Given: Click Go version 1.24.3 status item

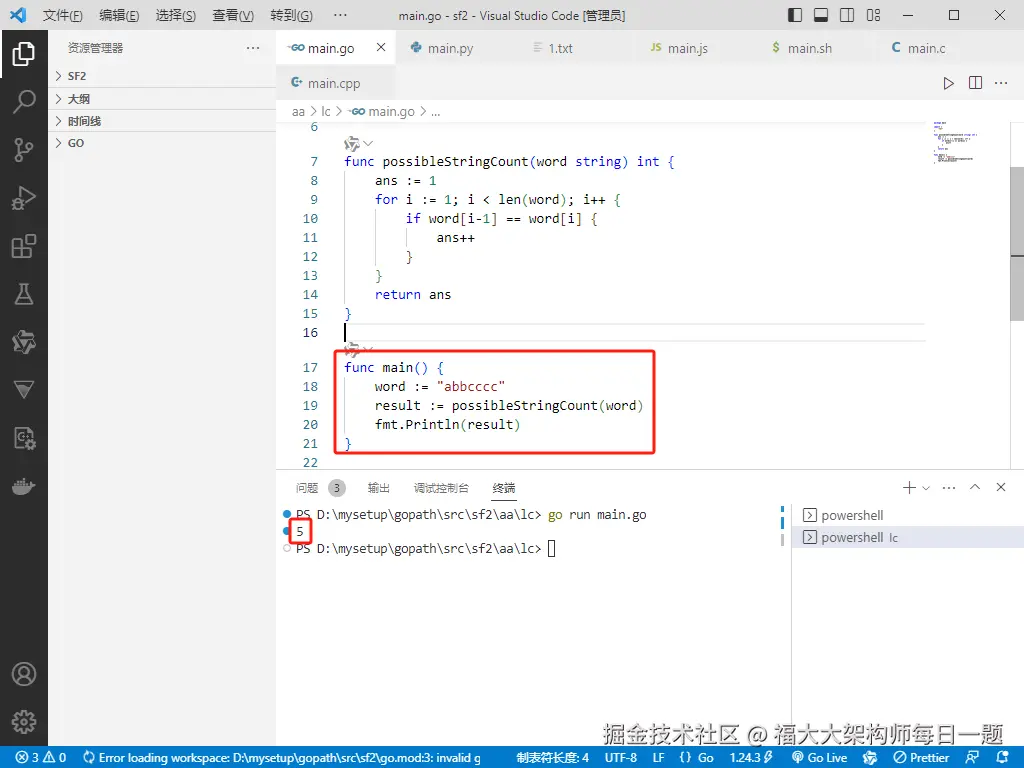Looking at the screenshot, I should 751,758.
